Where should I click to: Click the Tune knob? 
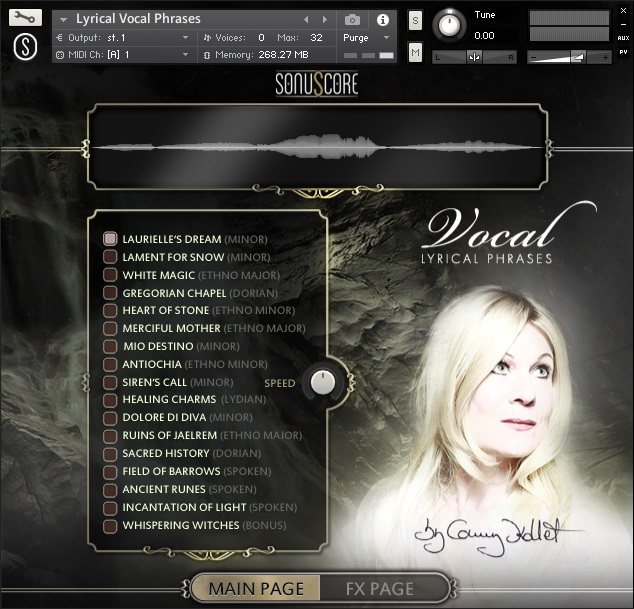tap(449, 25)
